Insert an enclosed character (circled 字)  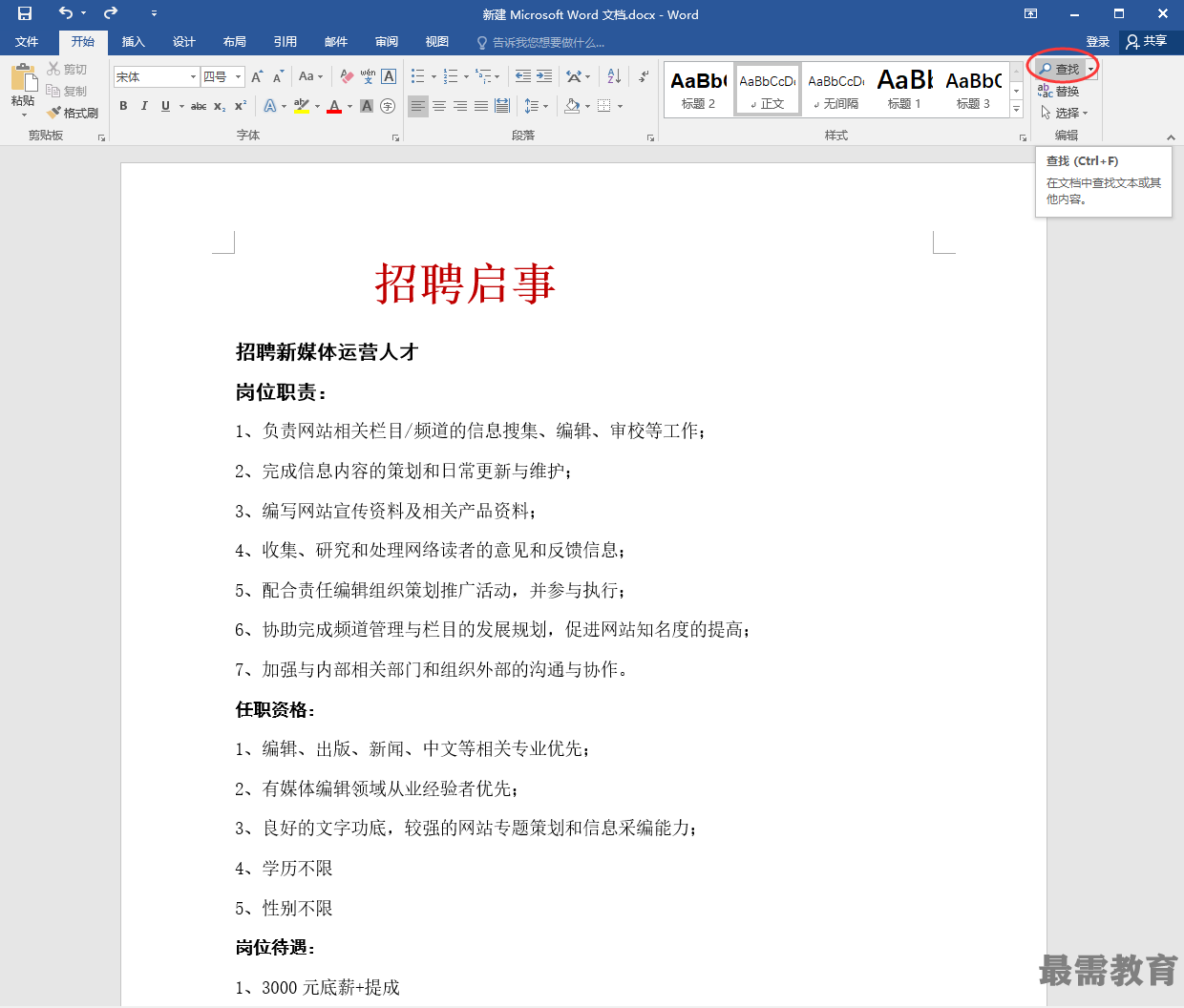pos(388,106)
